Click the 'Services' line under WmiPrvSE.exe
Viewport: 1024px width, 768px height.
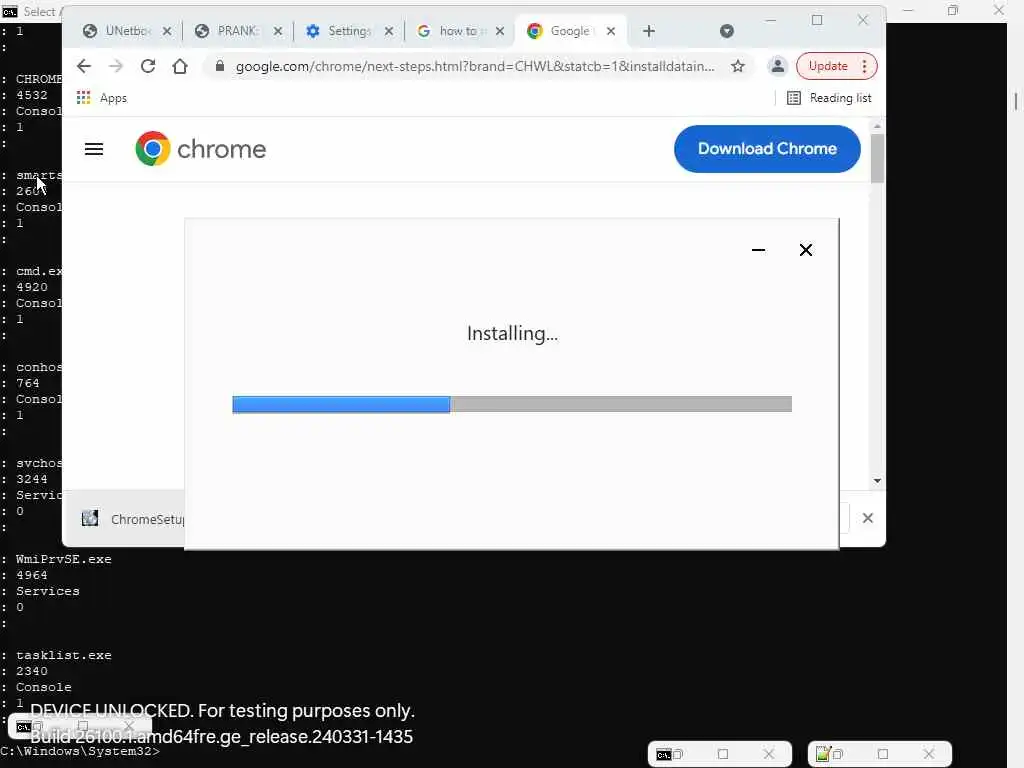pos(48,591)
